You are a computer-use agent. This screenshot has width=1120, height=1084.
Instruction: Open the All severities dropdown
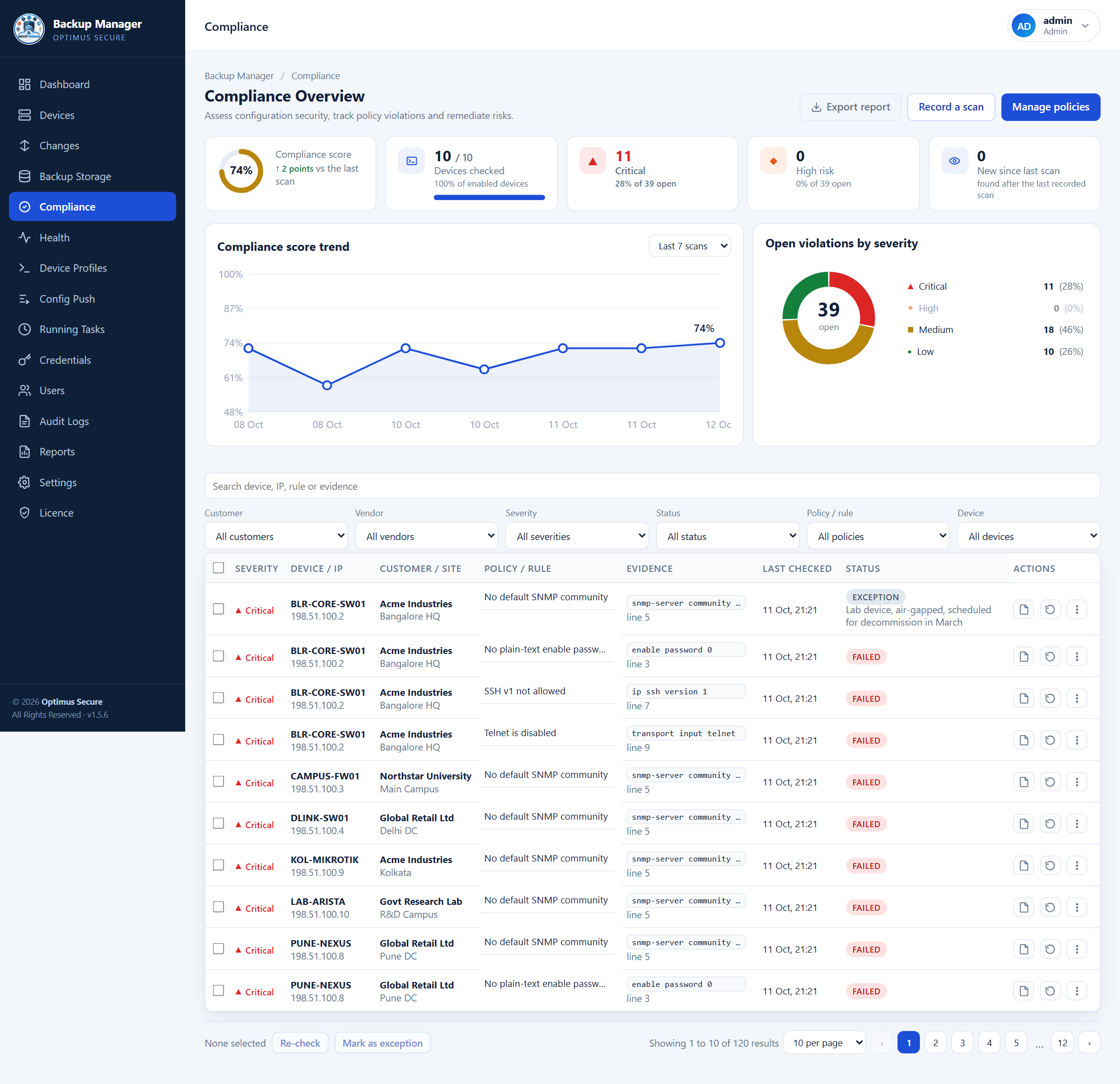coord(577,536)
